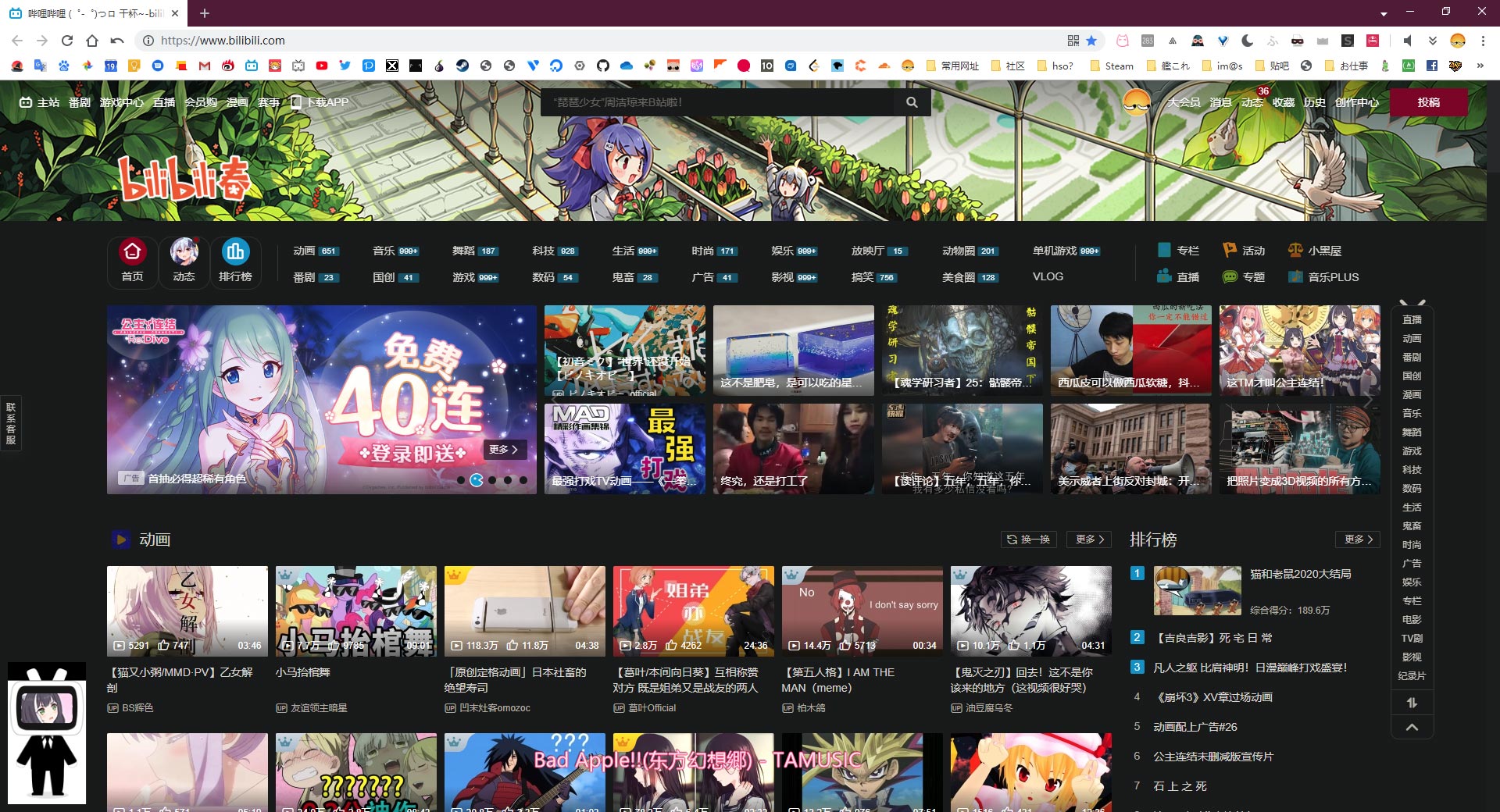1500x812 pixels.
Task: Click the 专题 speech bubble icon
Action: point(1230,276)
